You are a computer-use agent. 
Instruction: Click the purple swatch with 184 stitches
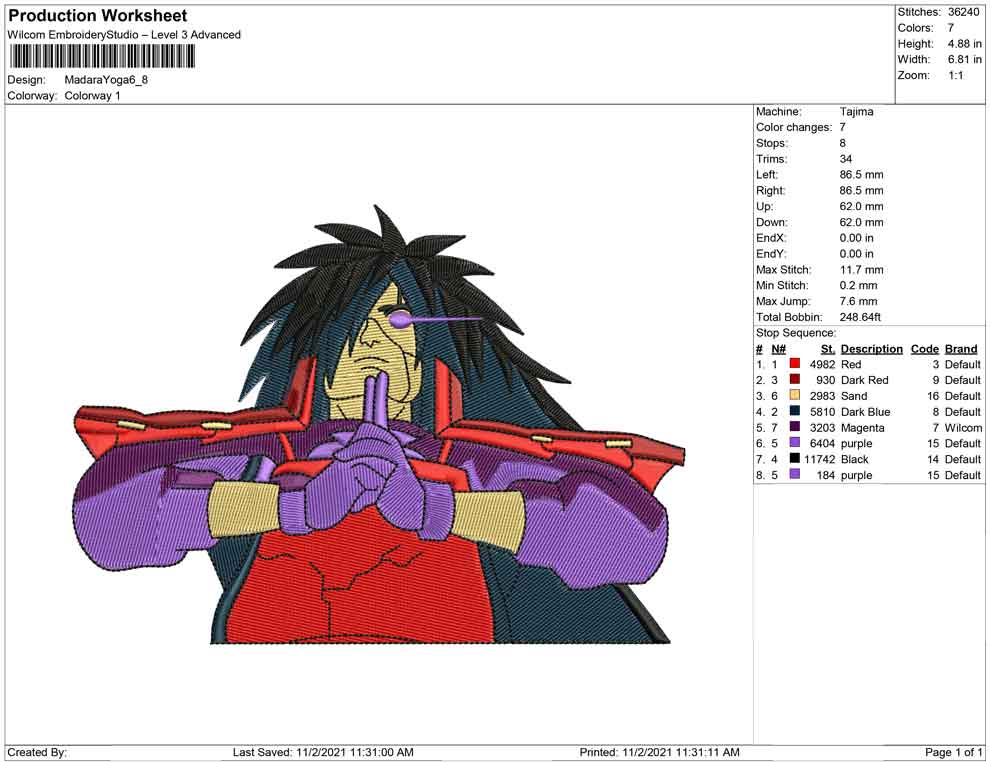coord(794,474)
